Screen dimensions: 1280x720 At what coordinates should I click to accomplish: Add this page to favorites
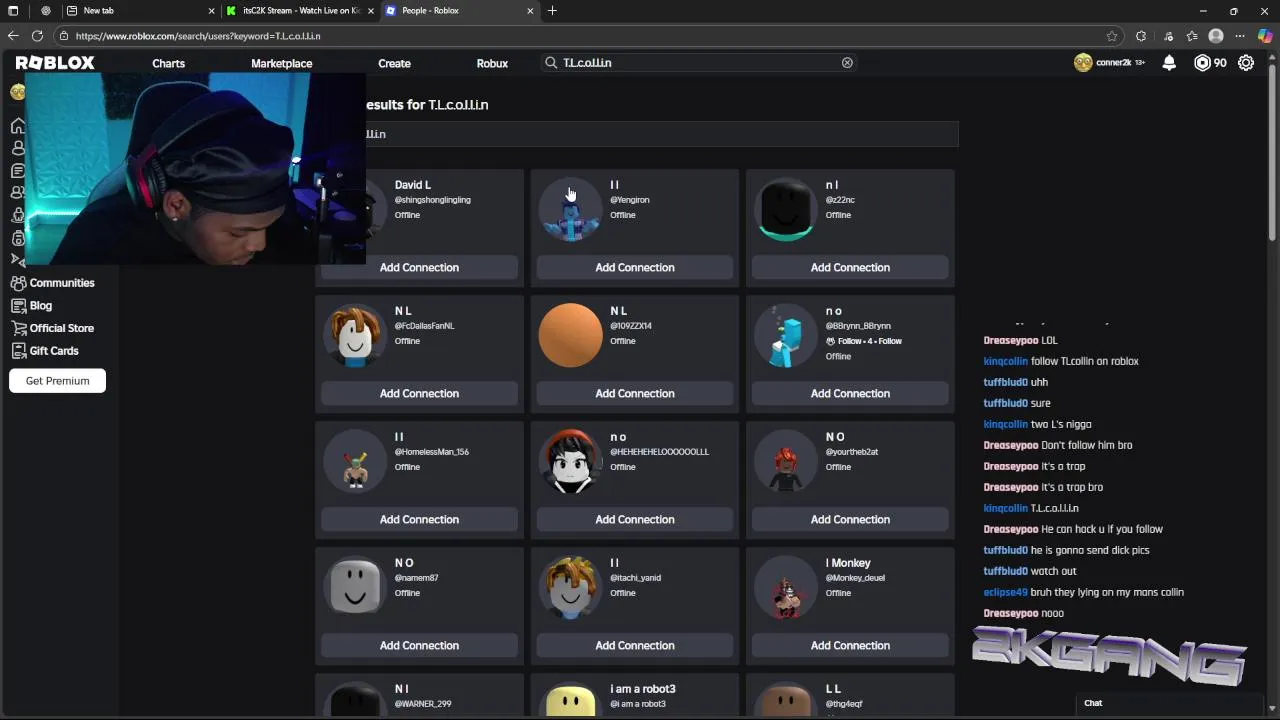tap(1112, 36)
